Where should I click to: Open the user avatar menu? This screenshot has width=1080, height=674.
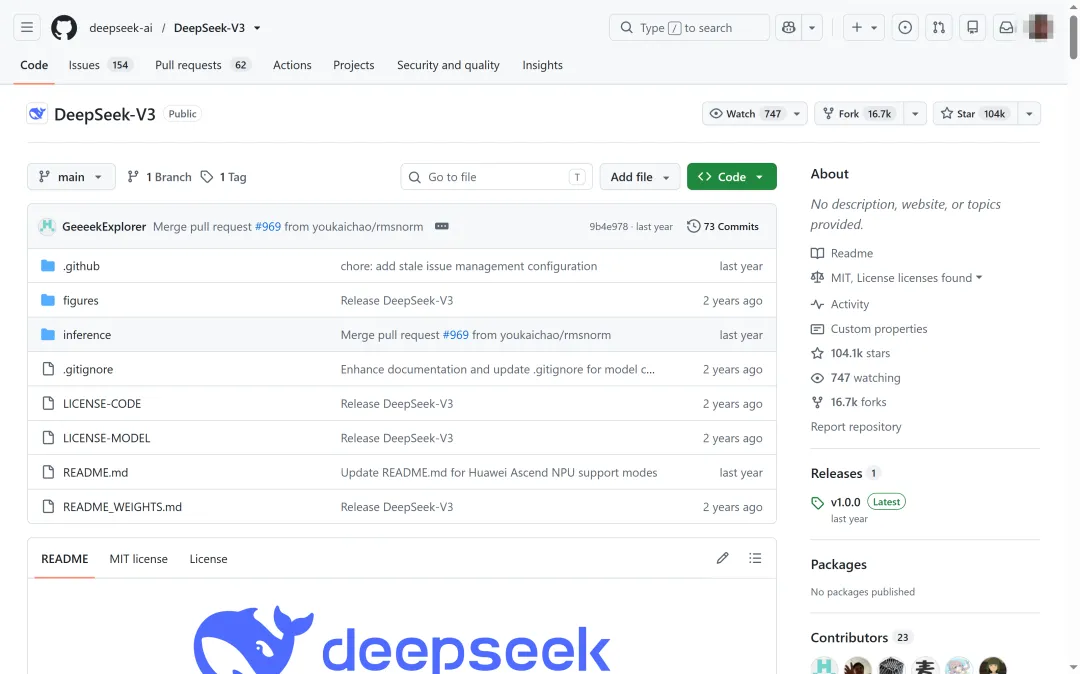click(x=1039, y=28)
